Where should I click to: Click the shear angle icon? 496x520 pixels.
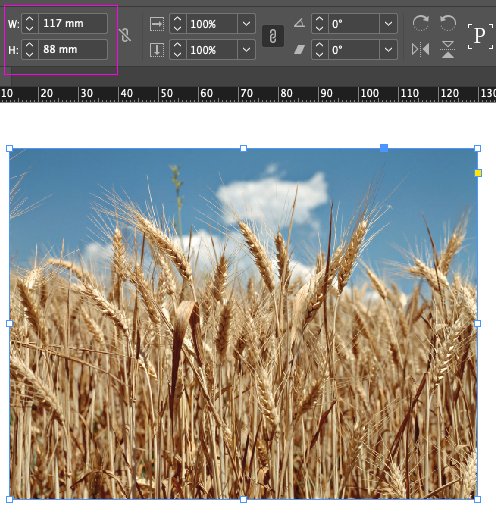[x=299, y=50]
